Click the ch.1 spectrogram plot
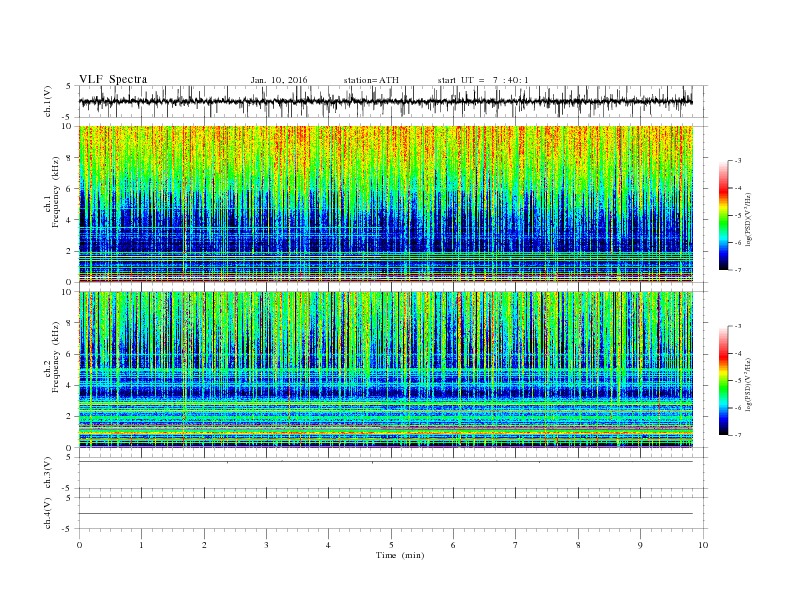Screen dimensions: 792x612 pos(386,204)
